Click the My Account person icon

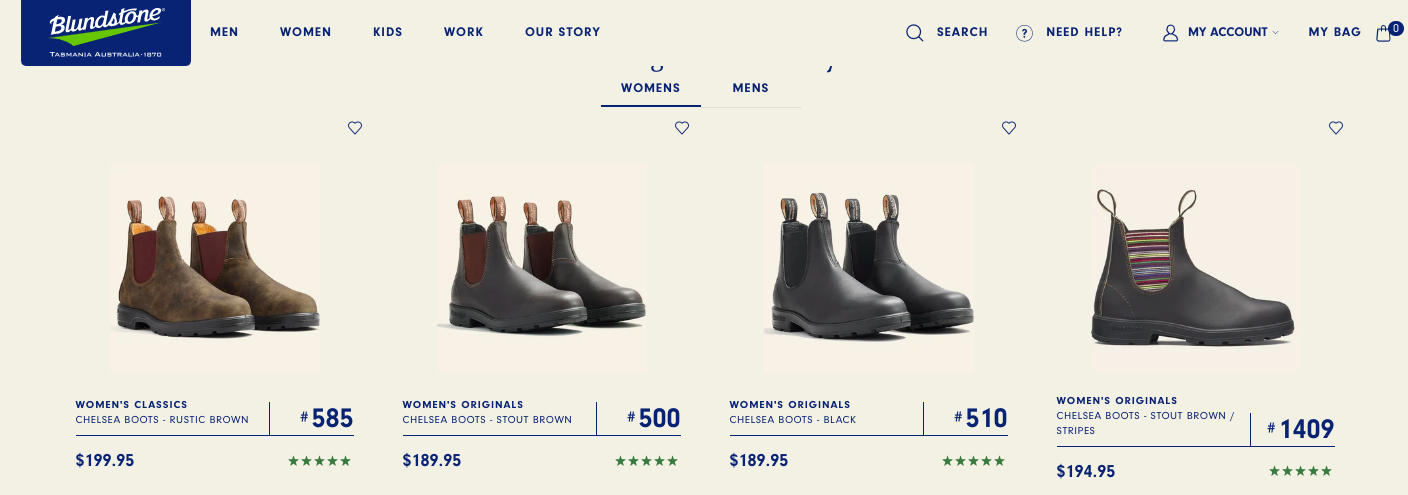pos(1170,33)
